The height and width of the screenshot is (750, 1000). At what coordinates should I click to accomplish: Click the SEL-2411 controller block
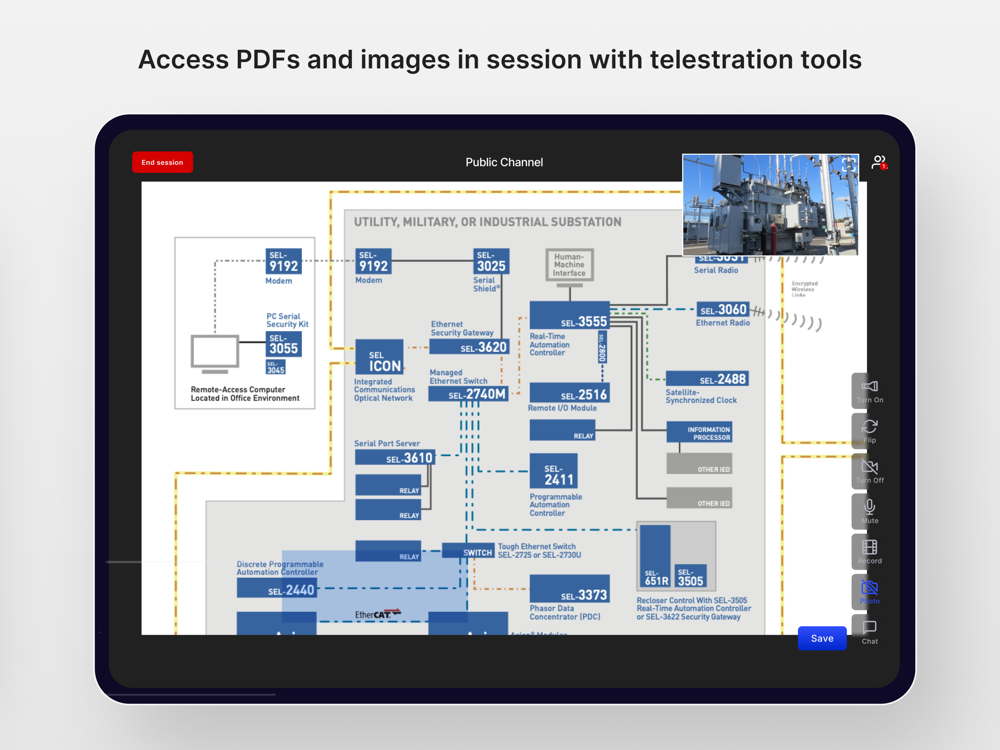554,471
